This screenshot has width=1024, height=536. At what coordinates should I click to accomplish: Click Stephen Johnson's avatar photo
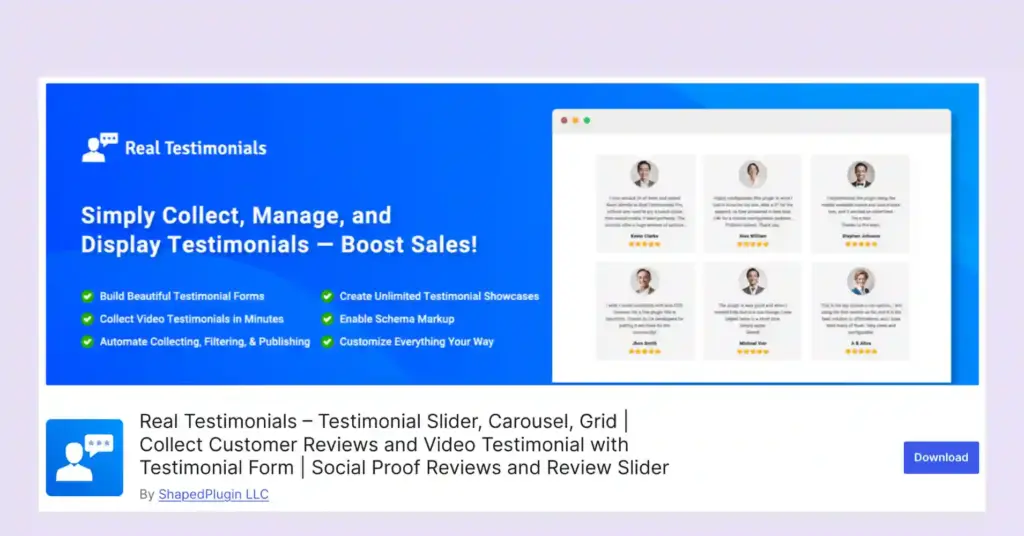pos(861,174)
